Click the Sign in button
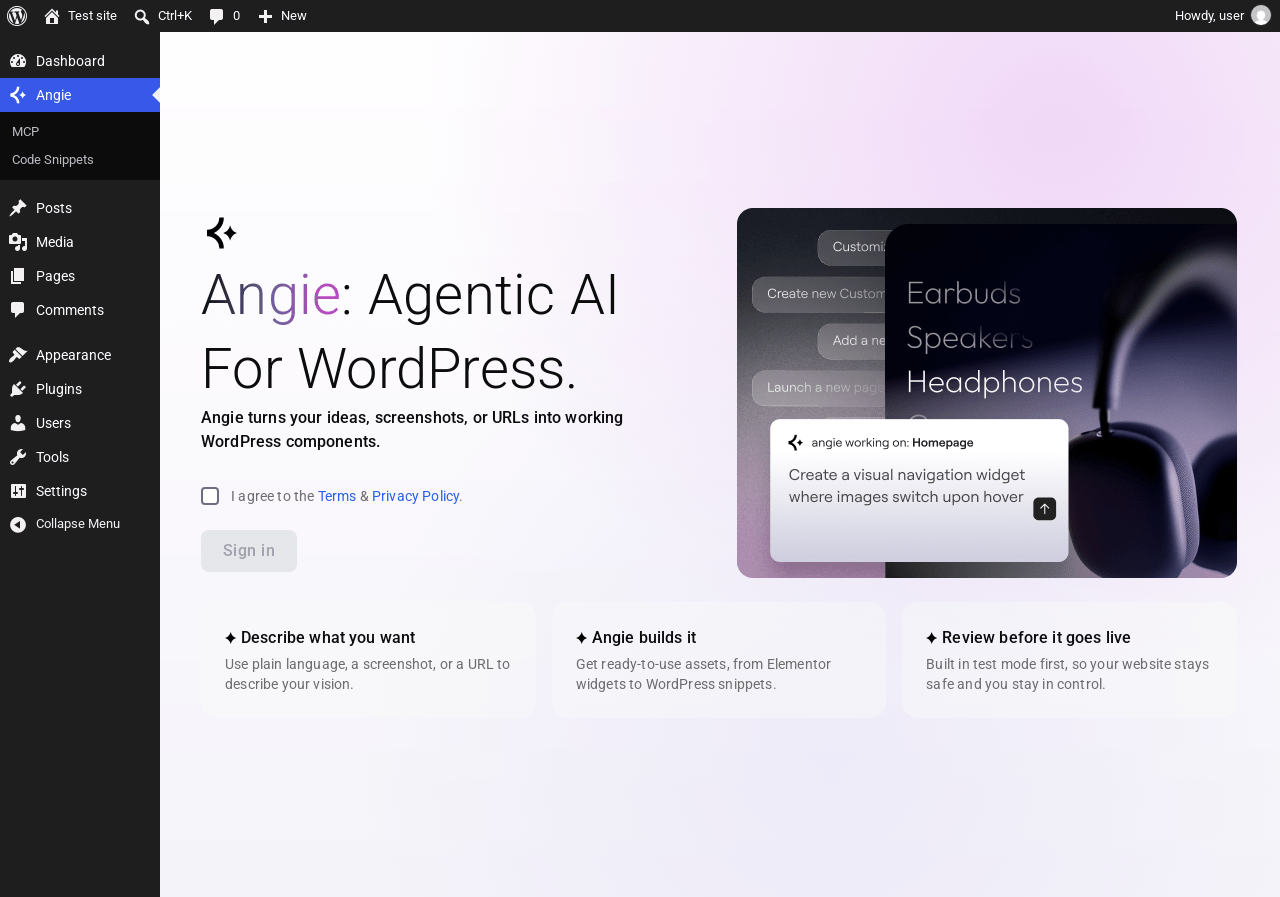The image size is (1280, 897). [x=249, y=551]
